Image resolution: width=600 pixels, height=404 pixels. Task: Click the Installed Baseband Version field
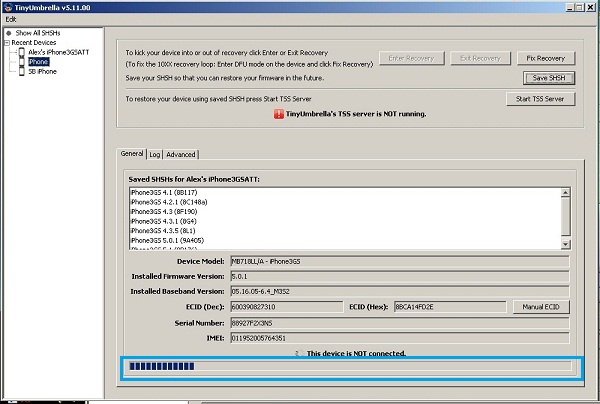[x=400, y=292]
